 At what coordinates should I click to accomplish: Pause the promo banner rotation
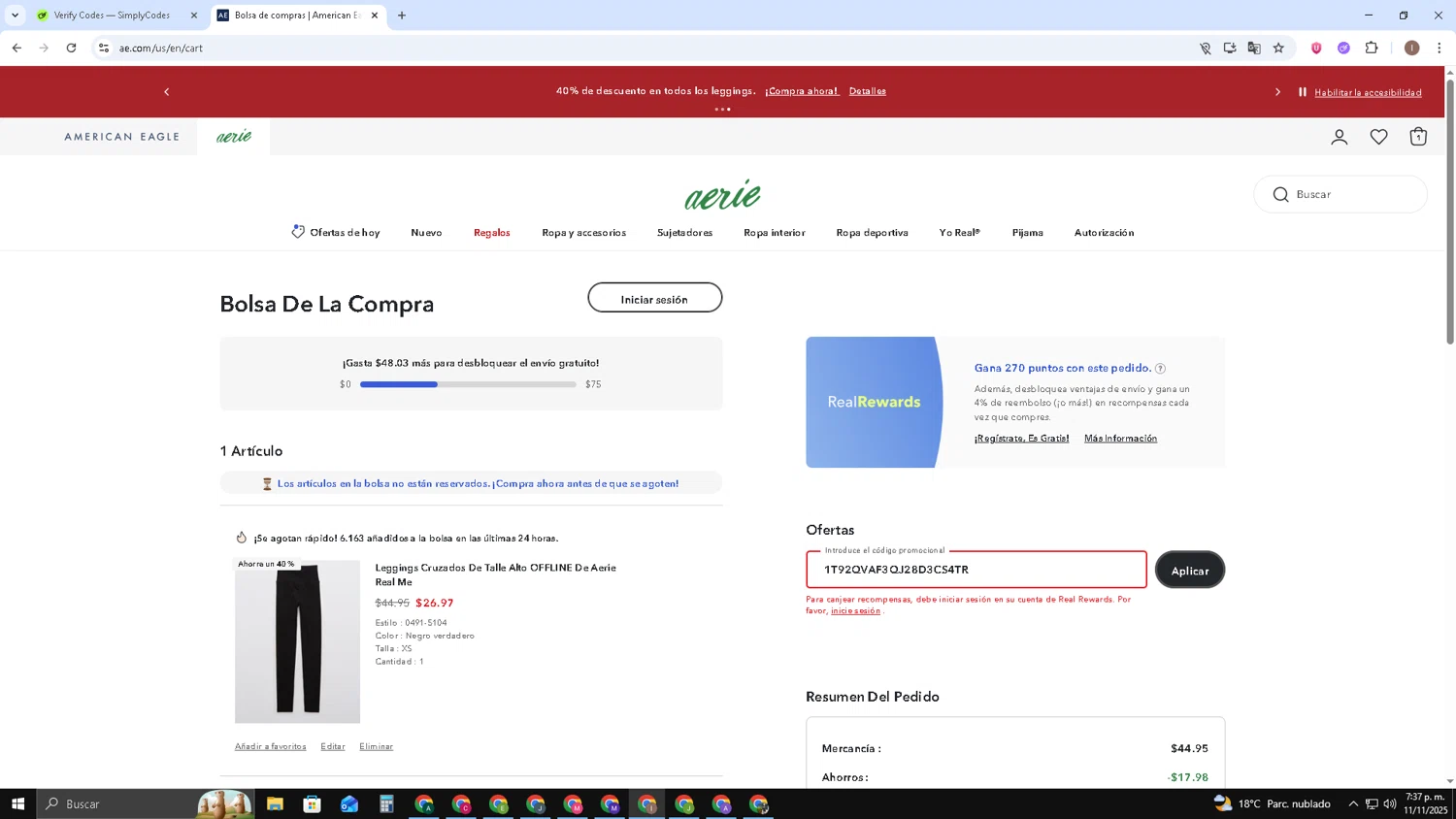[x=1303, y=92]
